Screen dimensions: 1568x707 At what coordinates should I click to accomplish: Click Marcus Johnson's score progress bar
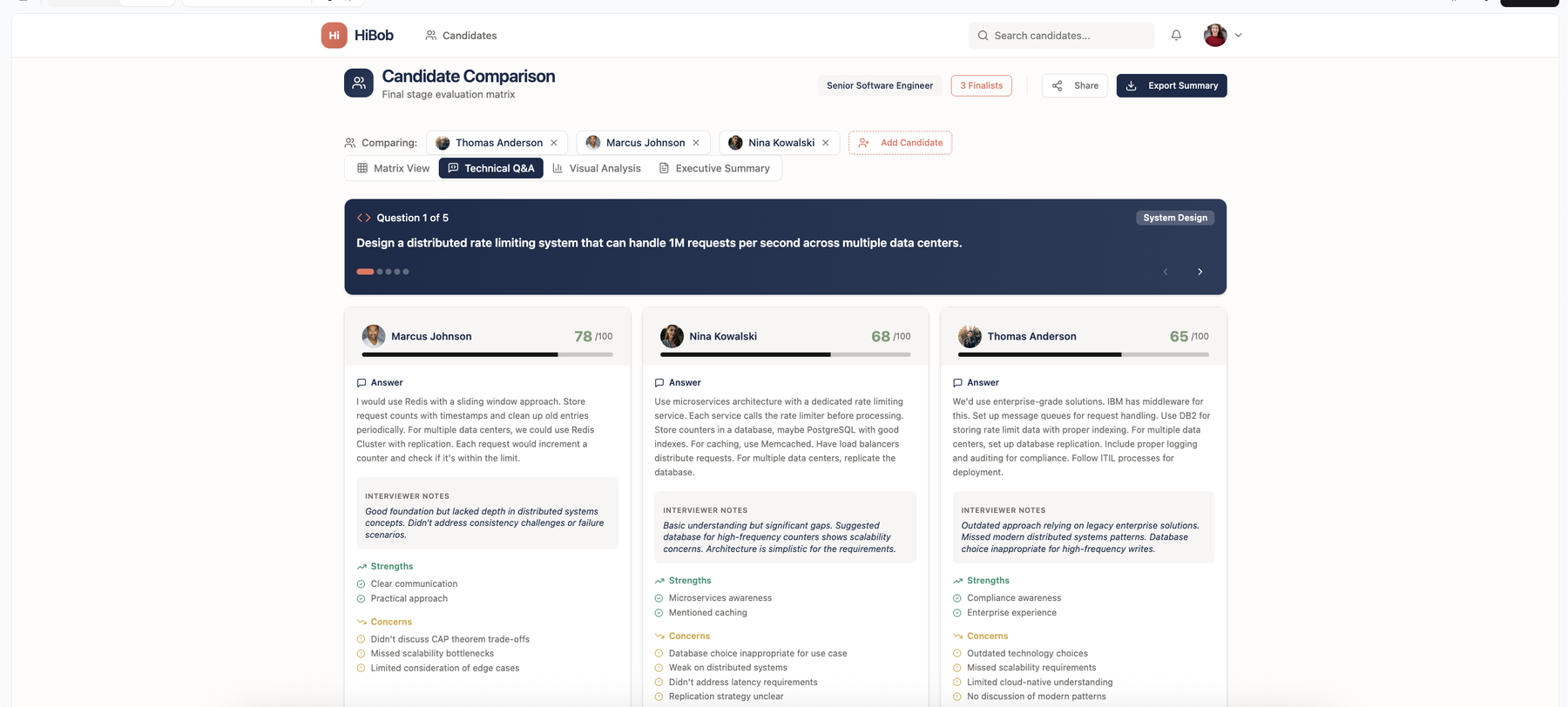487,354
